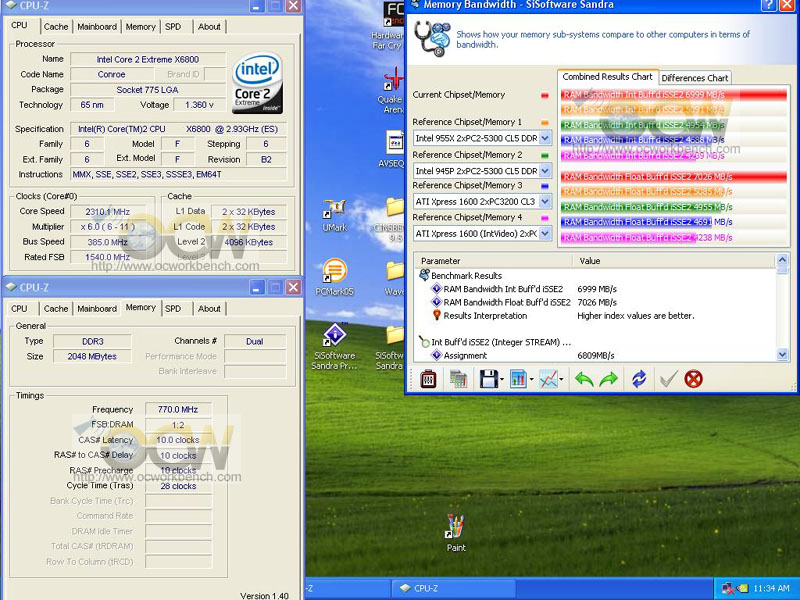Click the Frequency value "770.0 MHz"
The image size is (800, 600).
tap(178, 409)
